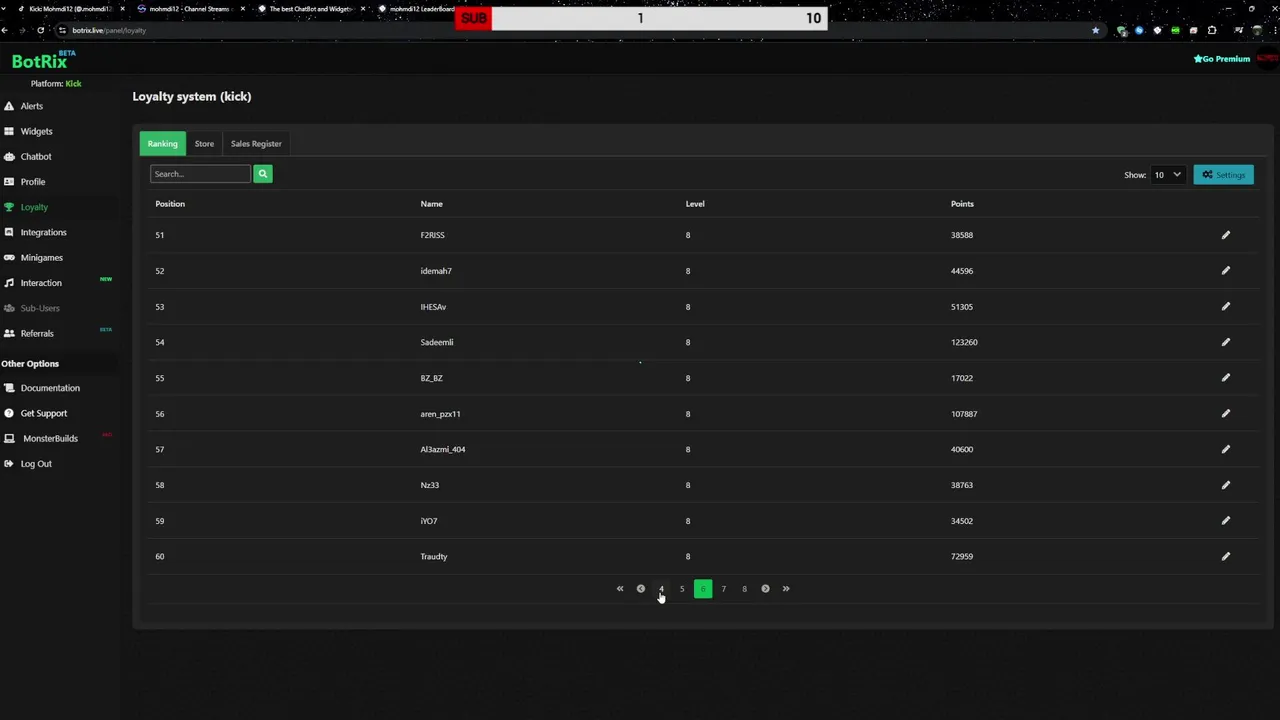Click Go Premium in the header
This screenshot has width=1280, height=720.
pyautogui.click(x=1222, y=59)
